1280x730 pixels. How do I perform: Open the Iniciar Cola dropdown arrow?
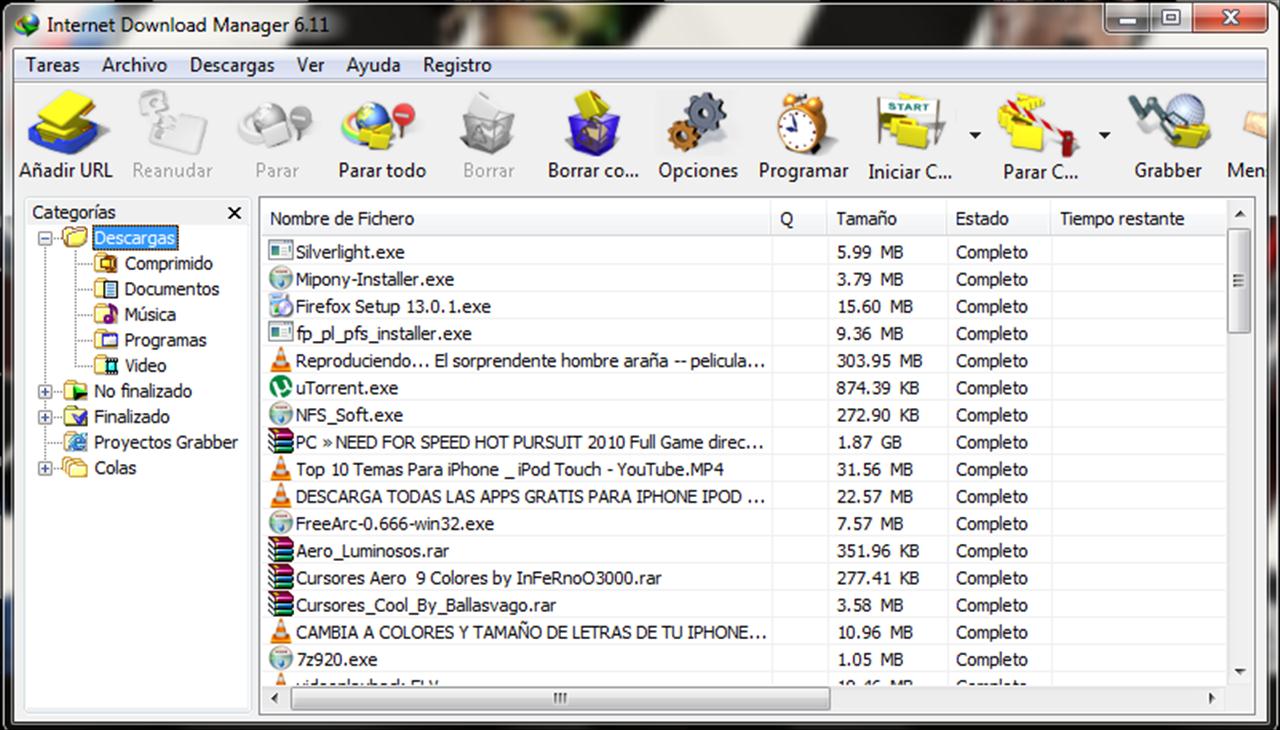point(974,135)
